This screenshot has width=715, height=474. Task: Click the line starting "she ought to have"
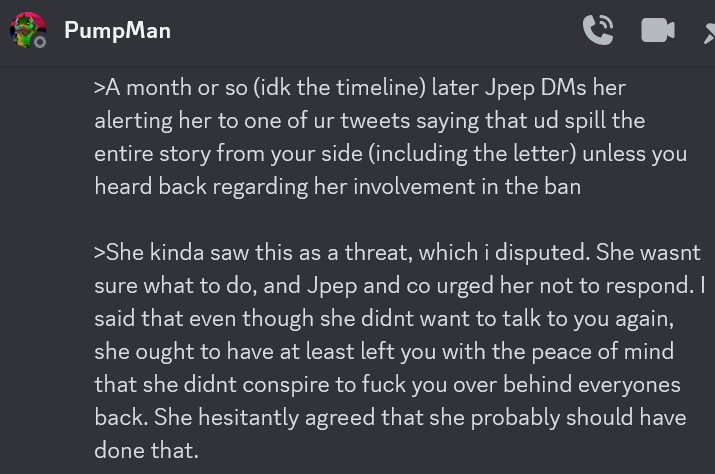pos(384,351)
